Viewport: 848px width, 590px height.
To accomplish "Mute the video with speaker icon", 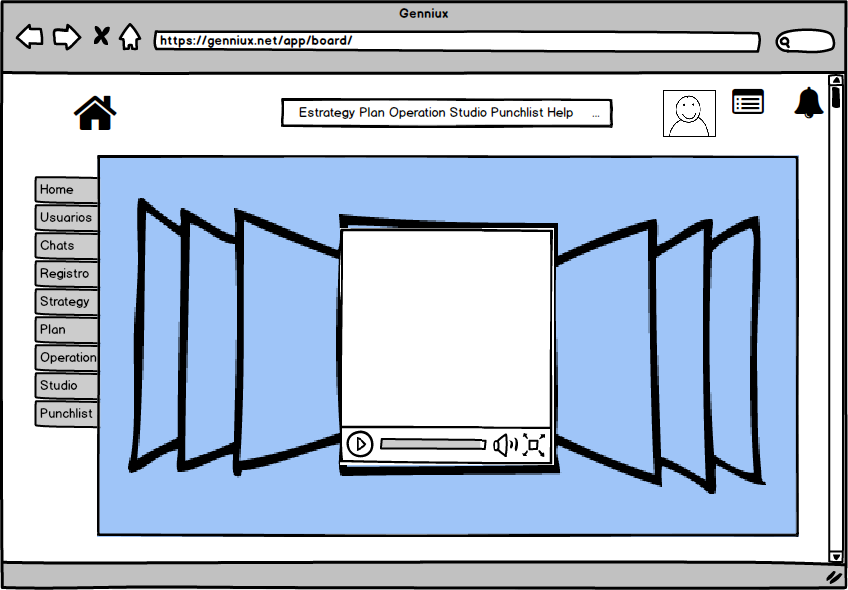I will (505, 445).
